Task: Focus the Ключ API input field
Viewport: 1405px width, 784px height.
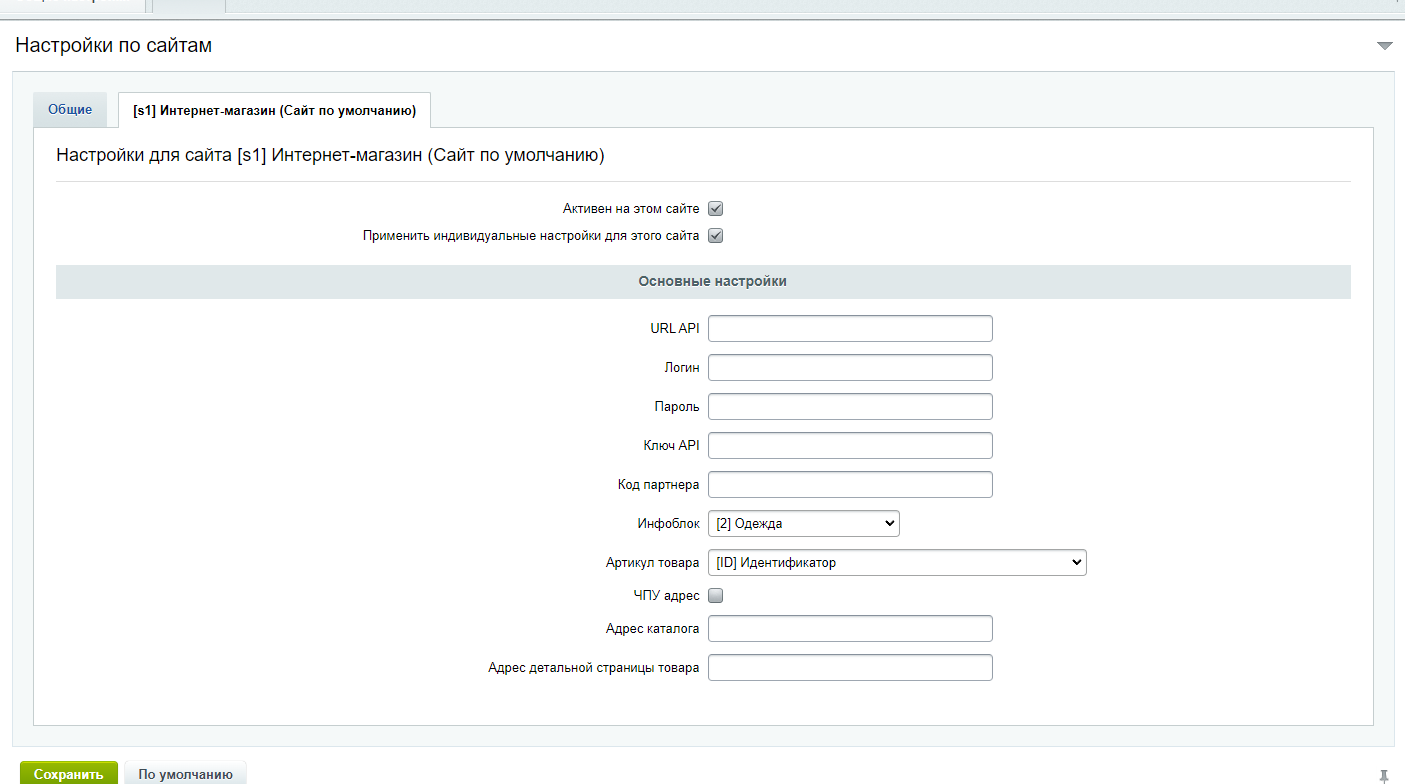Action: 850,446
